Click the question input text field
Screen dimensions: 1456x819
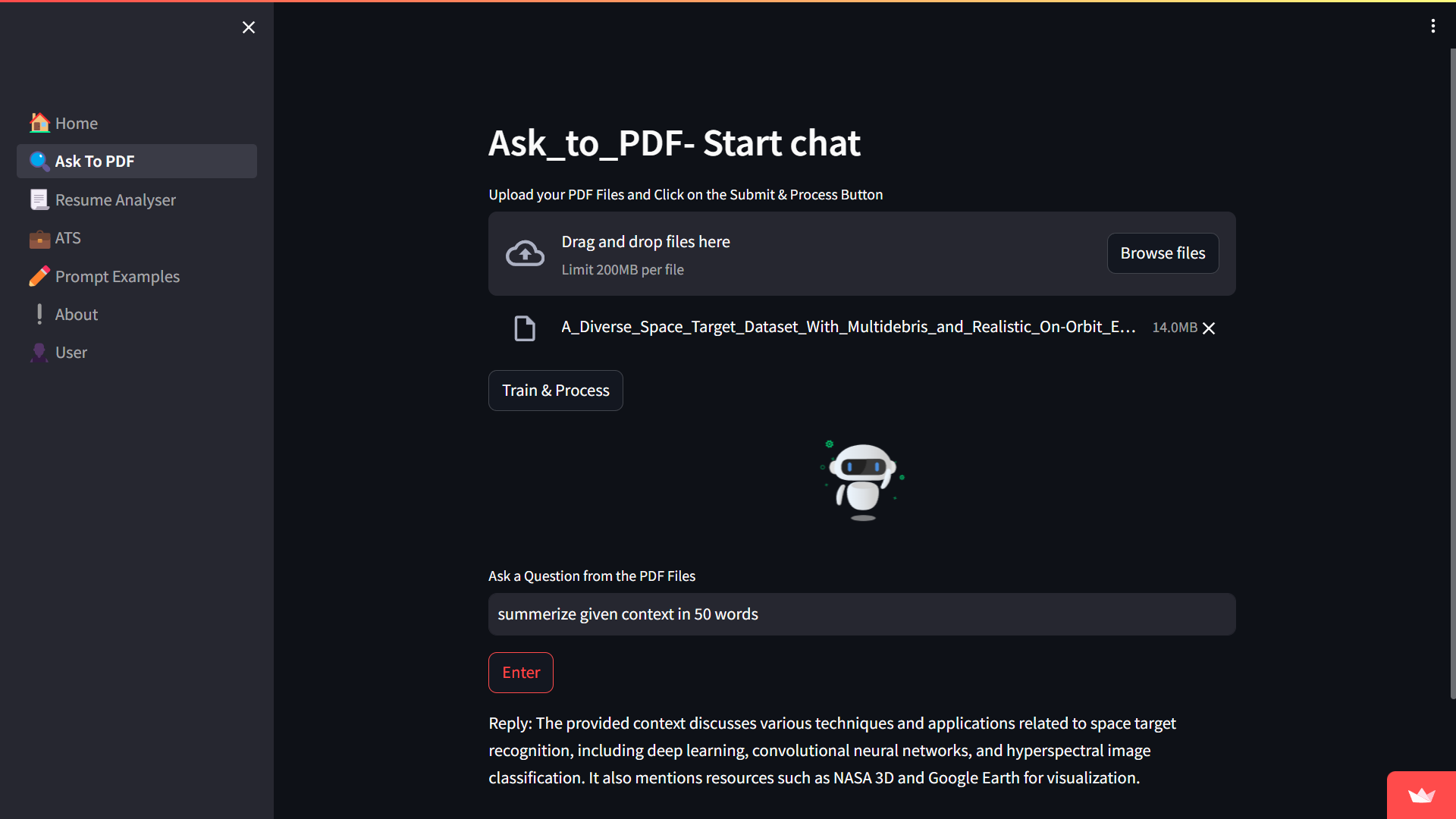pyautogui.click(x=861, y=614)
